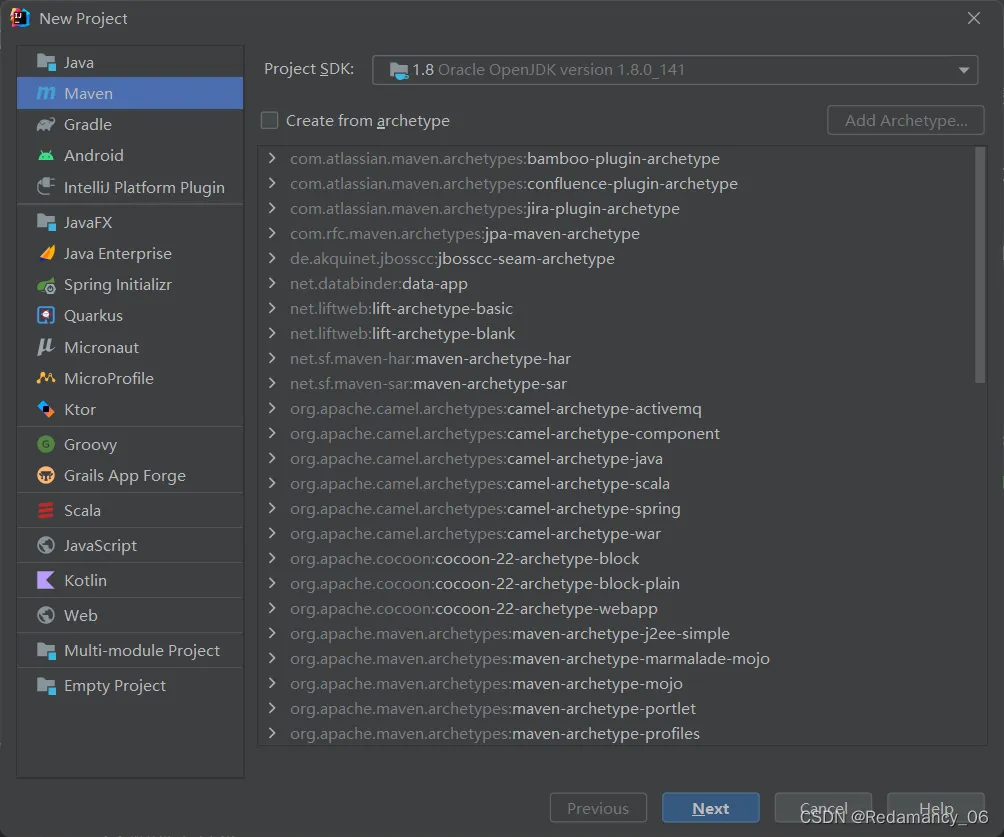Expand jira-plugin-archetype node
Image resolution: width=1004 pixels, height=837 pixels.
(x=272, y=208)
